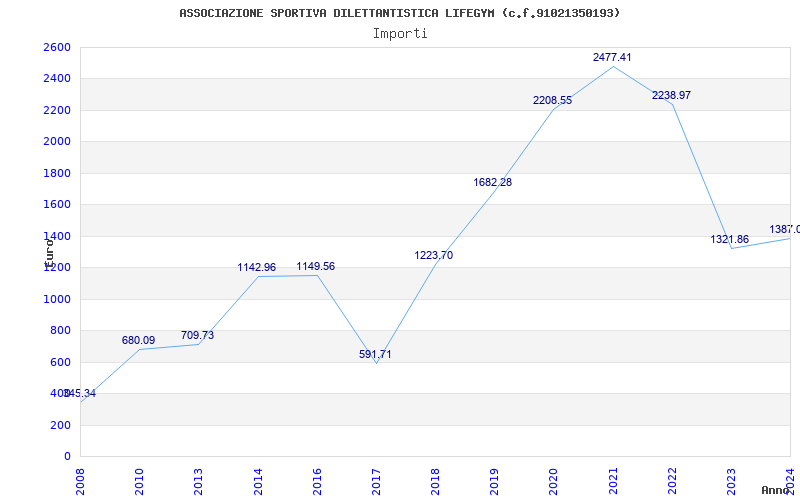Select data label 1321.86
Image resolution: width=800 pixels, height=500 pixels.
pyautogui.click(x=730, y=239)
